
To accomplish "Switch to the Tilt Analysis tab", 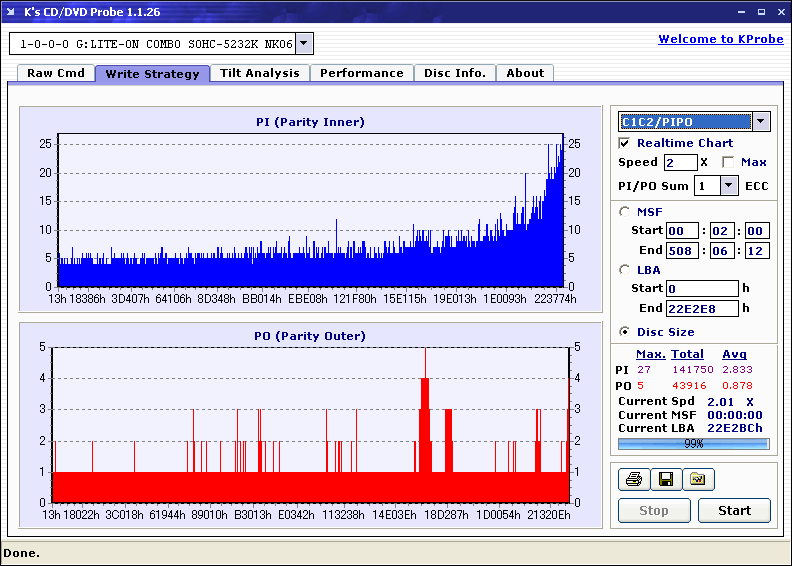I will tap(259, 73).
